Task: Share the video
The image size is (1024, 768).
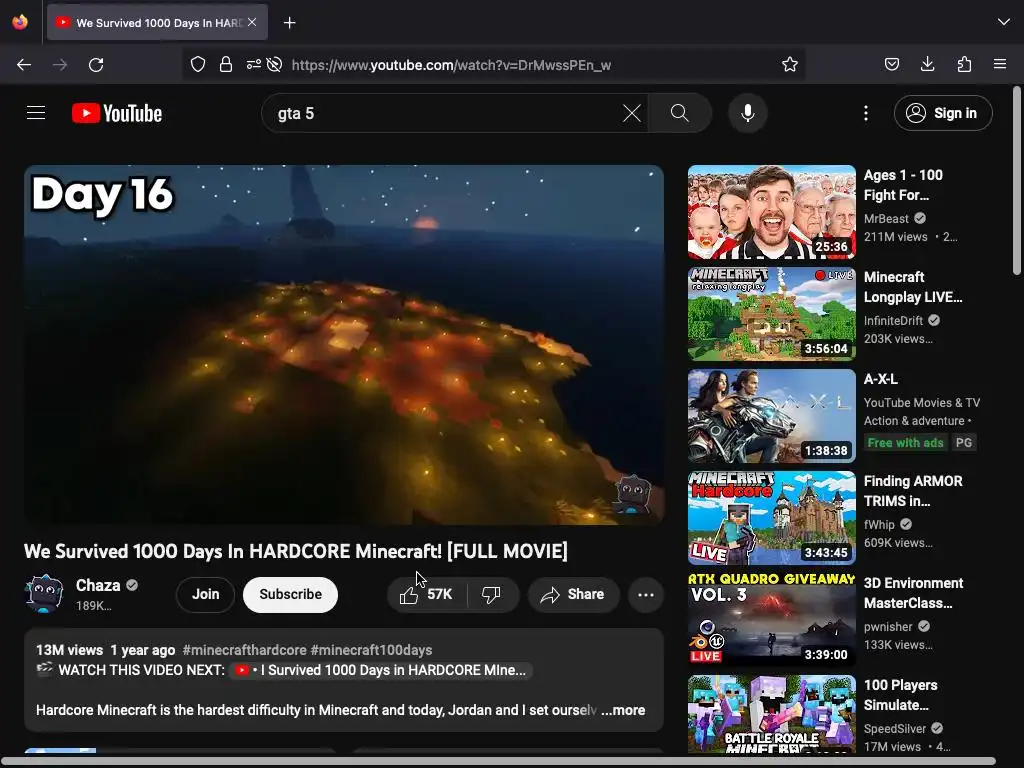Action: (573, 594)
